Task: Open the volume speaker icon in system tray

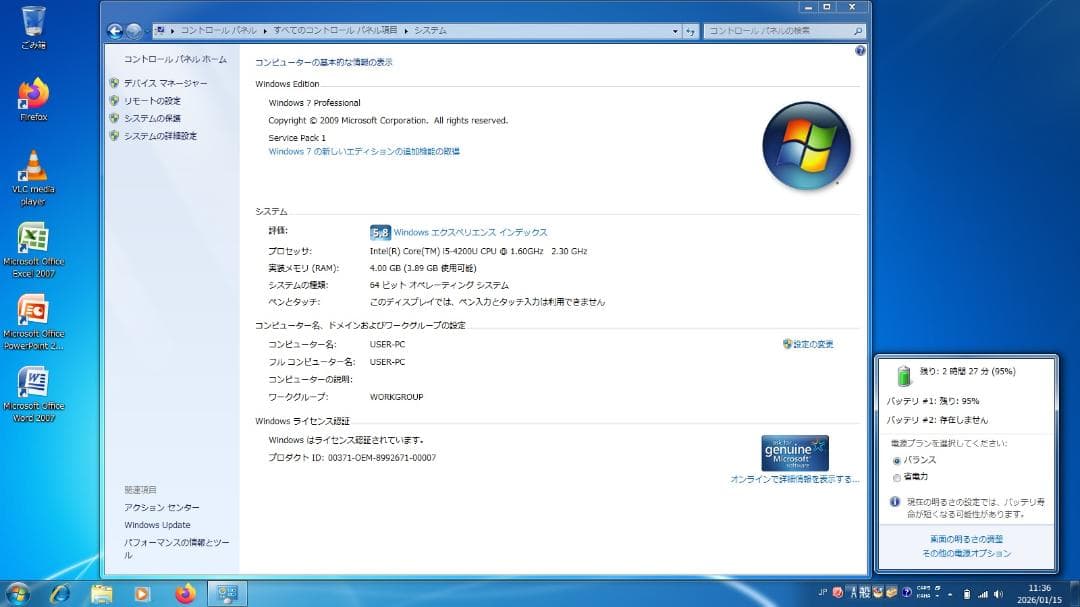Action: coord(998,594)
